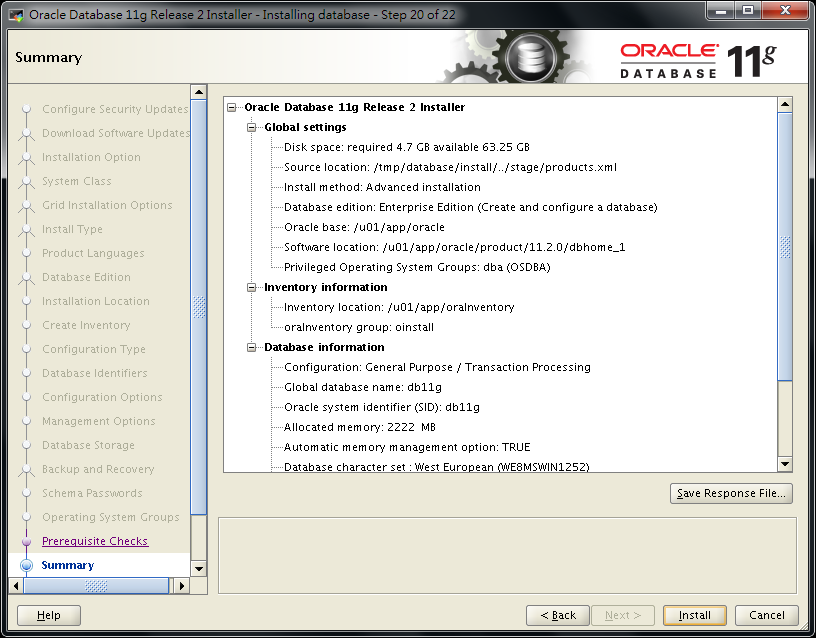Click the Installation Option step

tap(91, 157)
